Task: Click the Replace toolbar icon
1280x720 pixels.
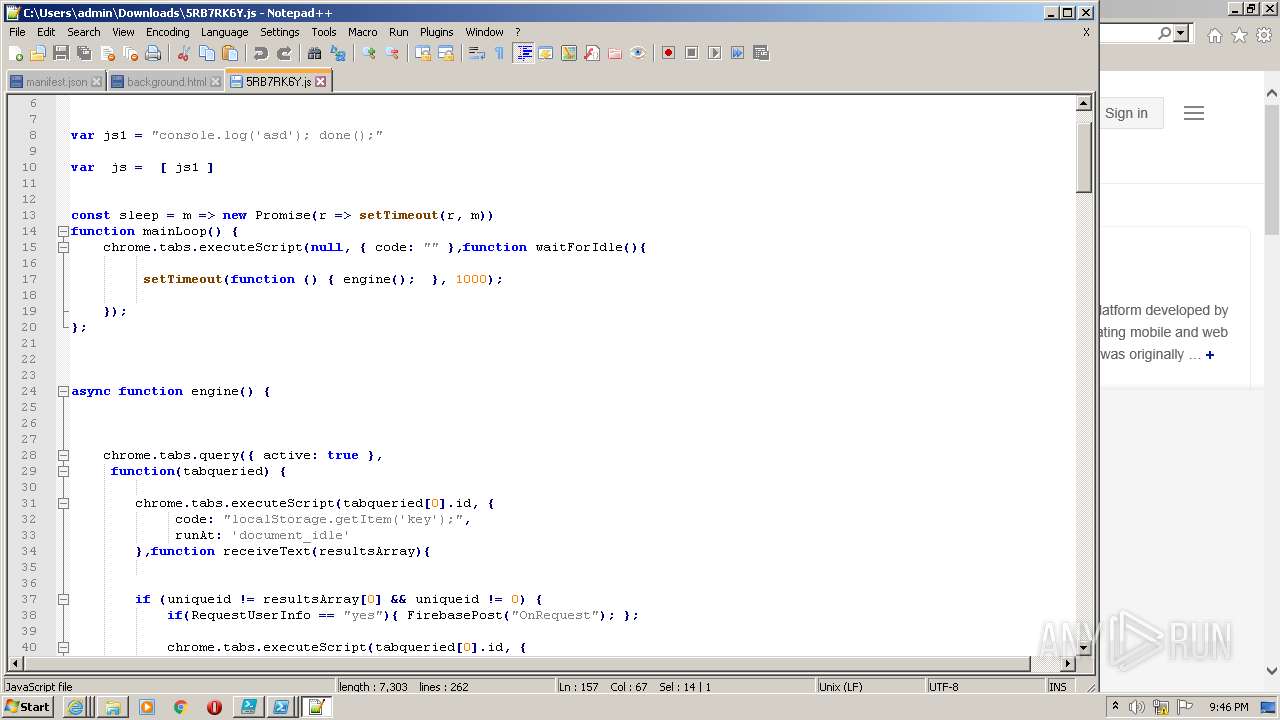Action: tap(338, 53)
